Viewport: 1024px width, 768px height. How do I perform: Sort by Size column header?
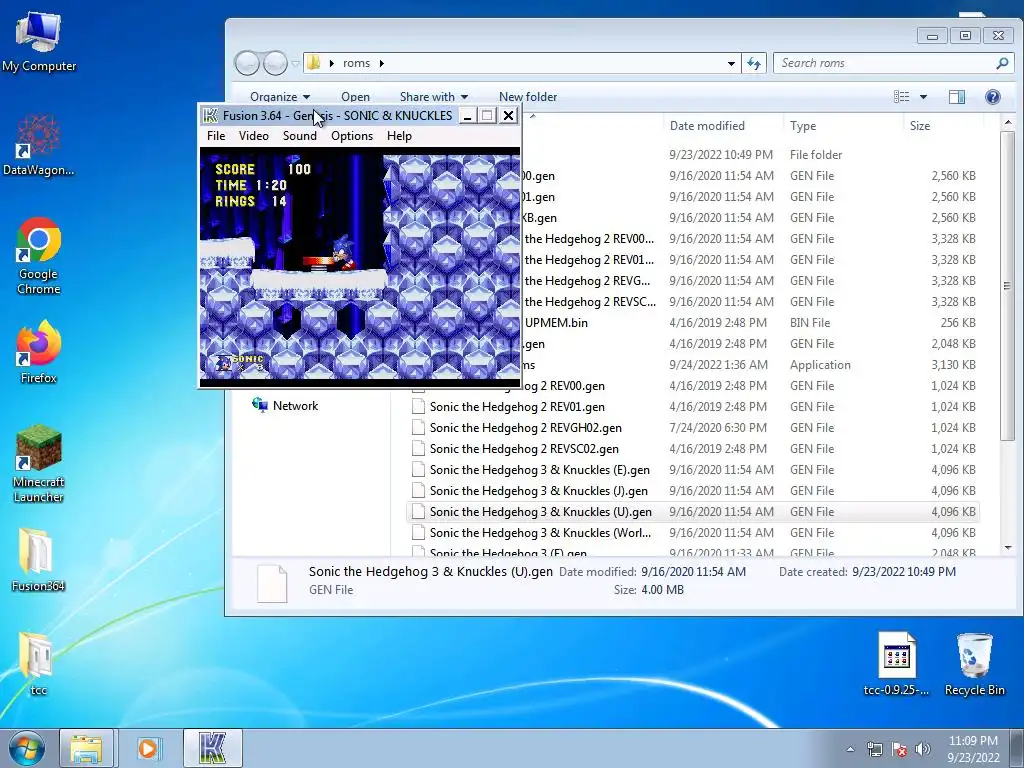click(x=920, y=125)
